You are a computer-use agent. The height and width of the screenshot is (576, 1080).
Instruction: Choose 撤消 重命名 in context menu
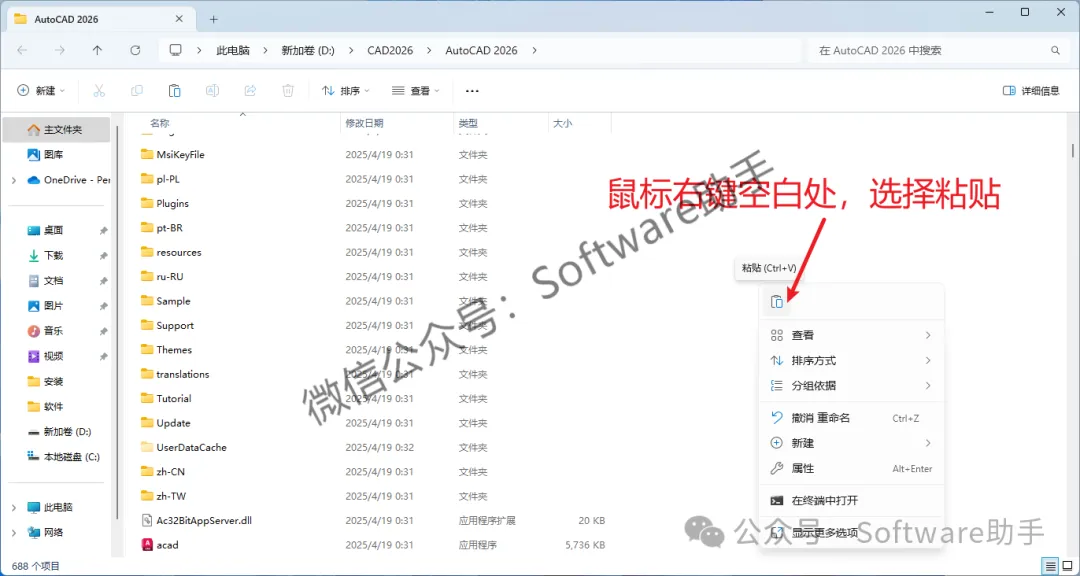851,418
